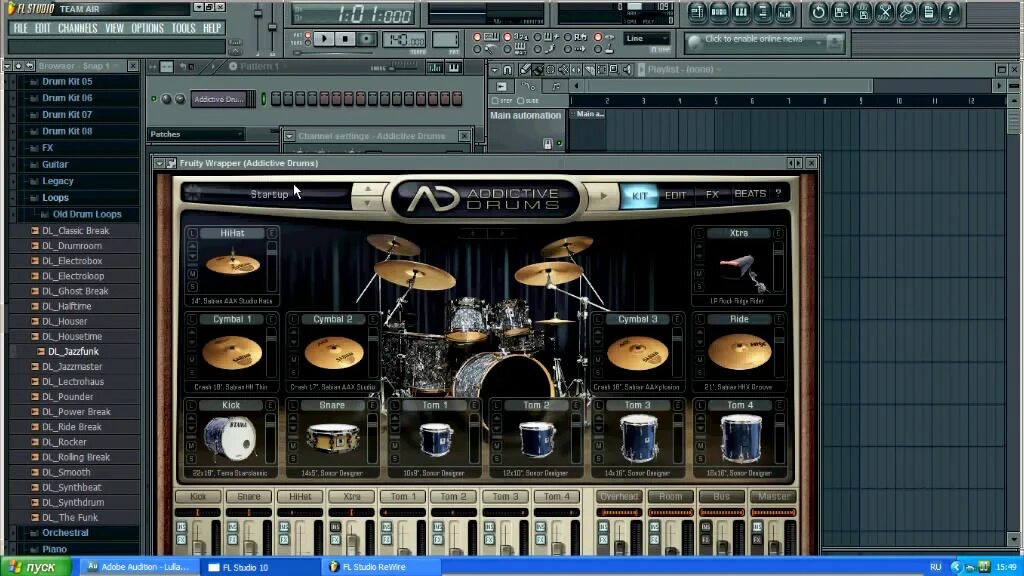Step the Startup preset up arrow
1024x576 pixels.
tap(368, 189)
